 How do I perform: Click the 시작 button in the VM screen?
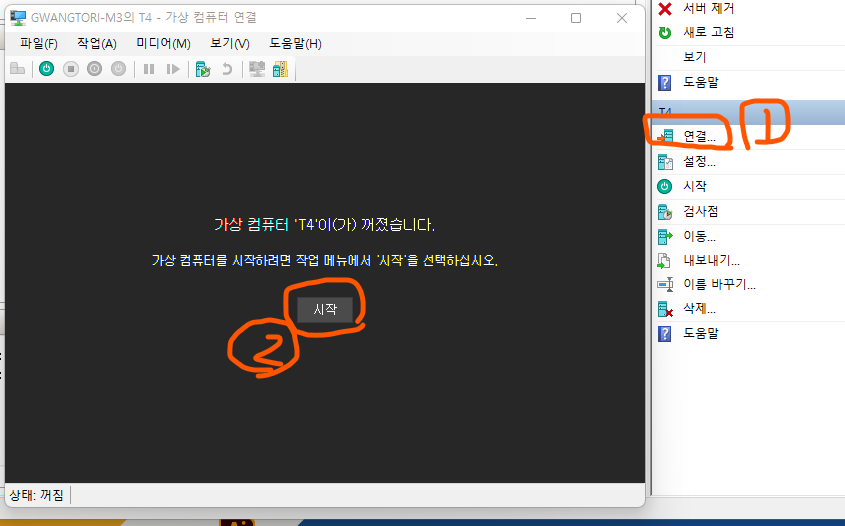[325, 309]
